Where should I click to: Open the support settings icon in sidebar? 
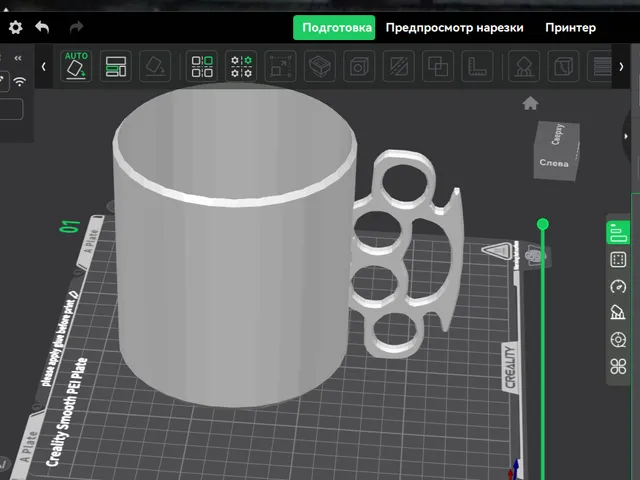[618, 313]
